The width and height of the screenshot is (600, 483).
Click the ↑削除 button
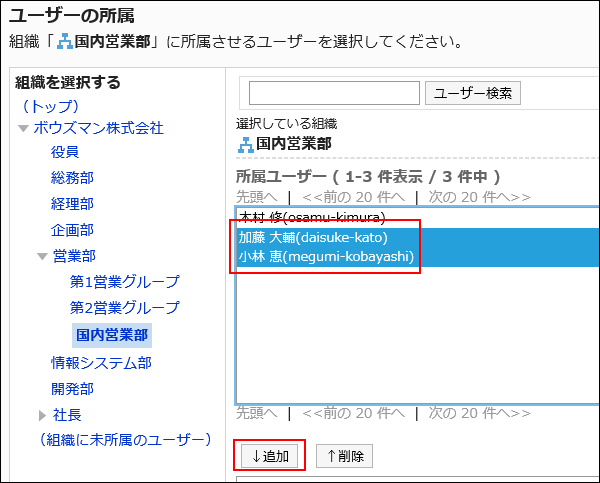[345, 456]
